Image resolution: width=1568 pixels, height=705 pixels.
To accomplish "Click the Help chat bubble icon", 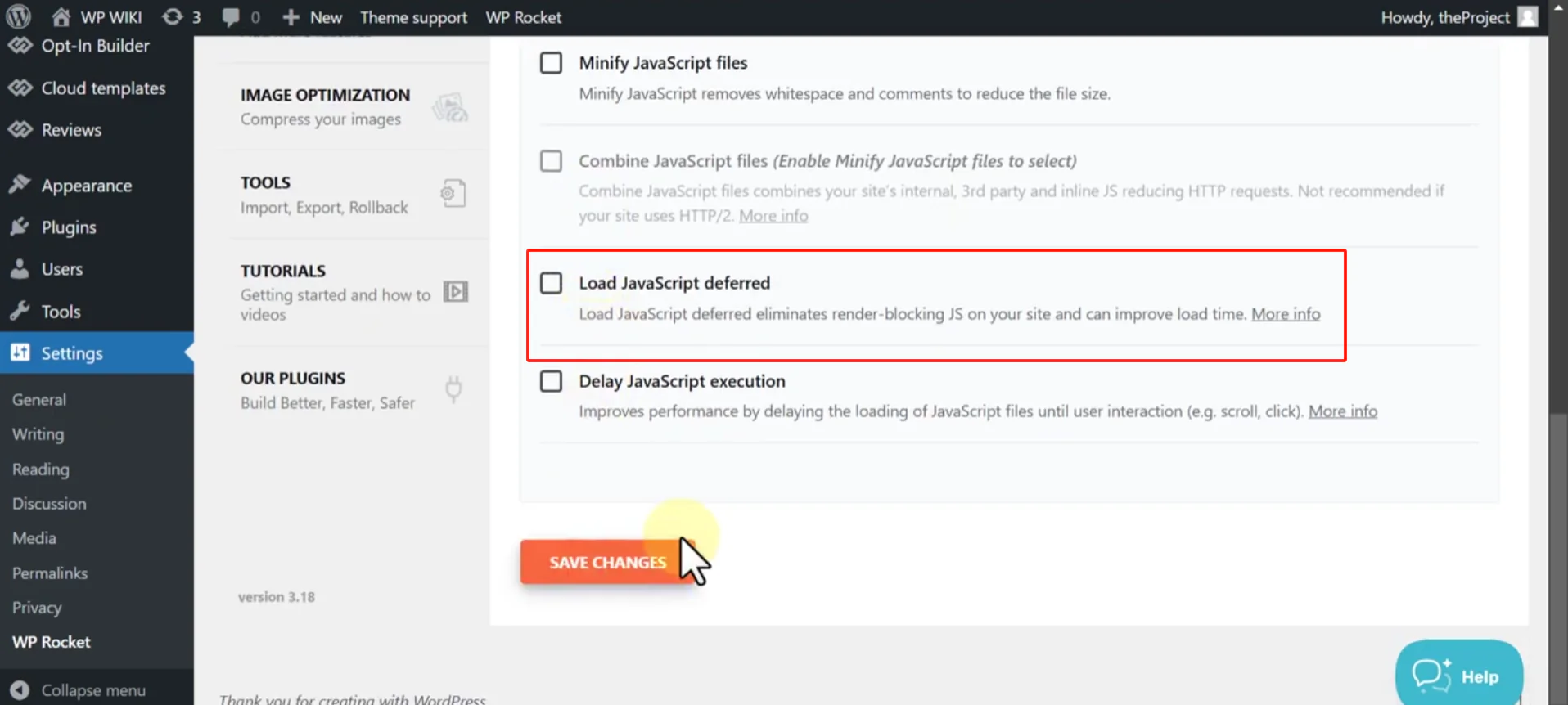I will [1431, 676].
